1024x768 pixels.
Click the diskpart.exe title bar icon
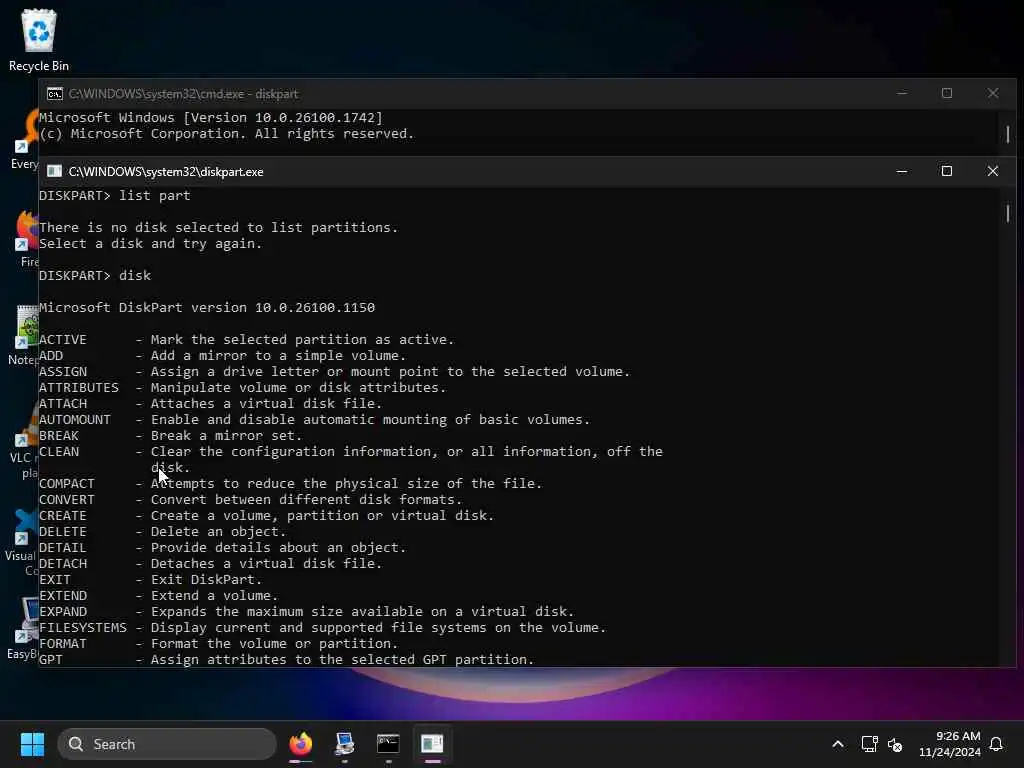click(54, 171)
